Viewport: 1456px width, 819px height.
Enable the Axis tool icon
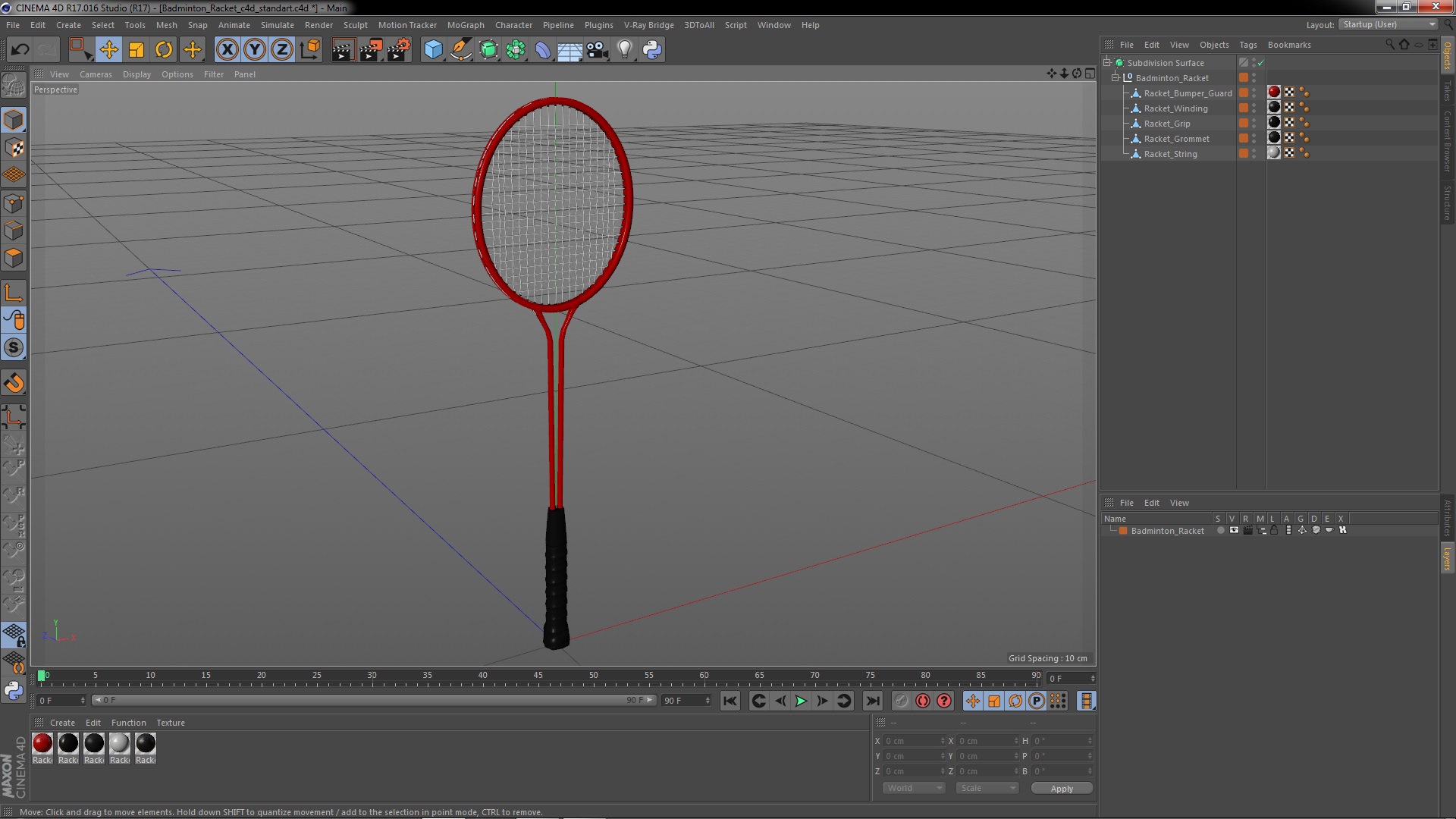[x=14, y=292]
